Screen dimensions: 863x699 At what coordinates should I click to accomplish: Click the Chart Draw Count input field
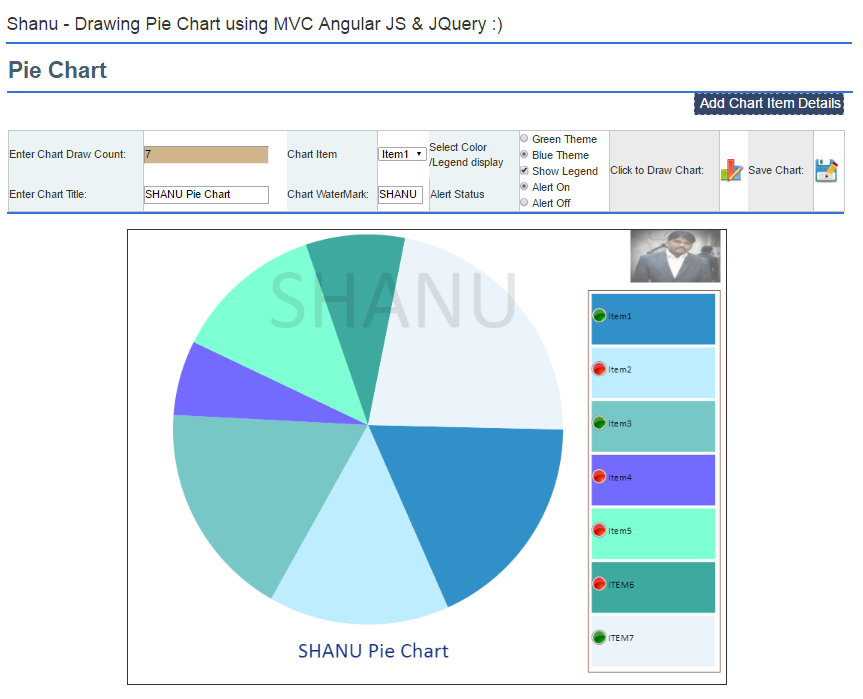[206, 155]
